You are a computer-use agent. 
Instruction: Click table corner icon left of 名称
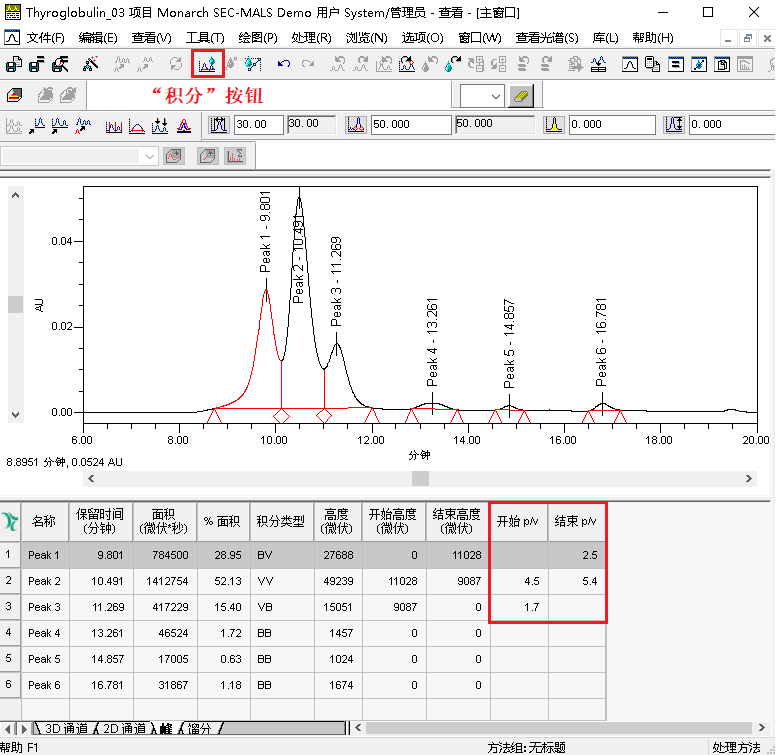pyautogui.click(x=11, y=521)
